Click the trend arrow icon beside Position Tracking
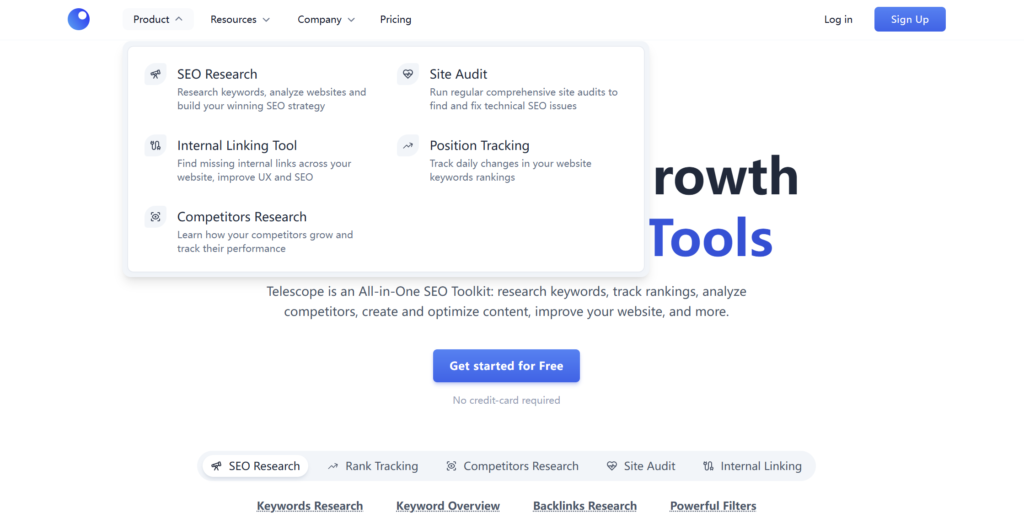This screenshot has height=524, width=1024. [408, 145]
